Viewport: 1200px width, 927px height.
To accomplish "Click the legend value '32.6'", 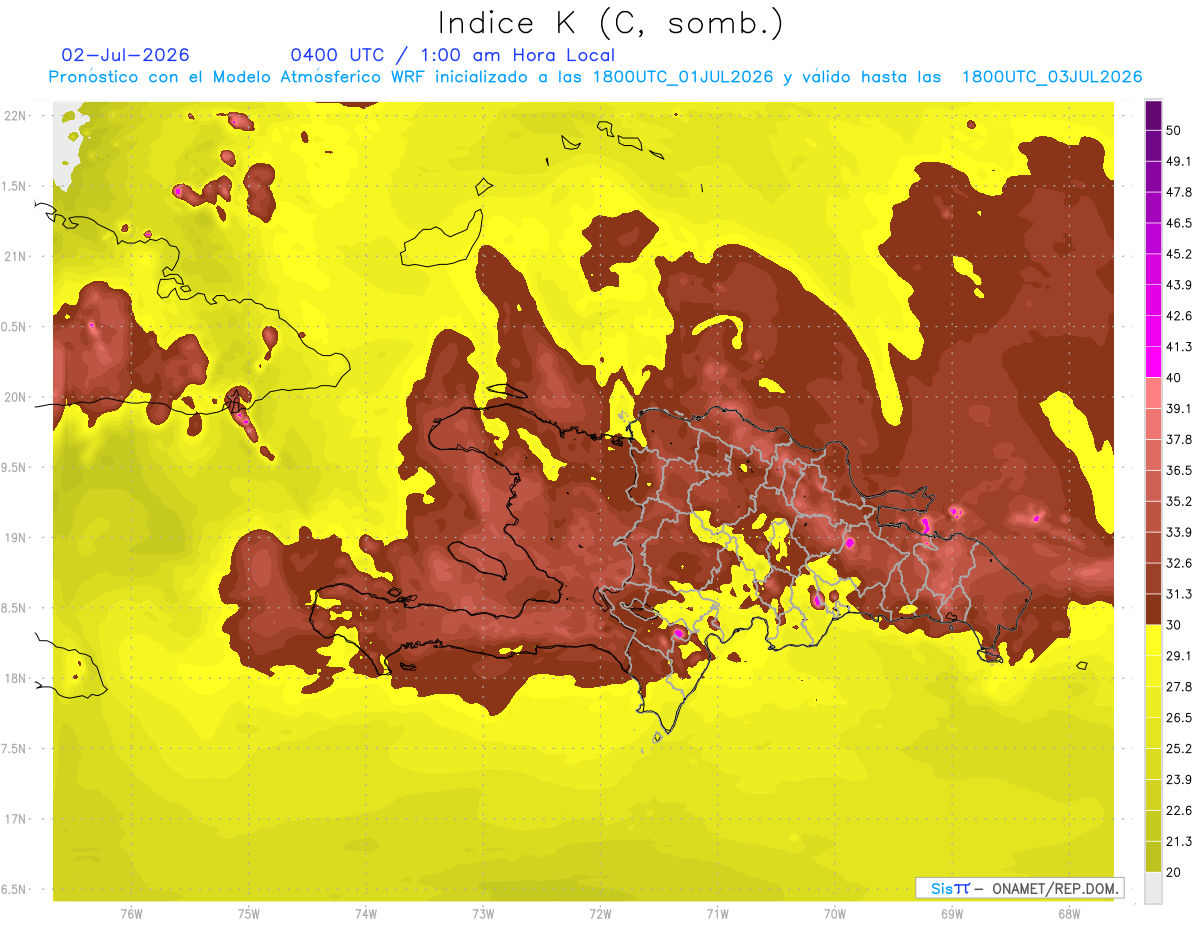I will point(1179,564).
